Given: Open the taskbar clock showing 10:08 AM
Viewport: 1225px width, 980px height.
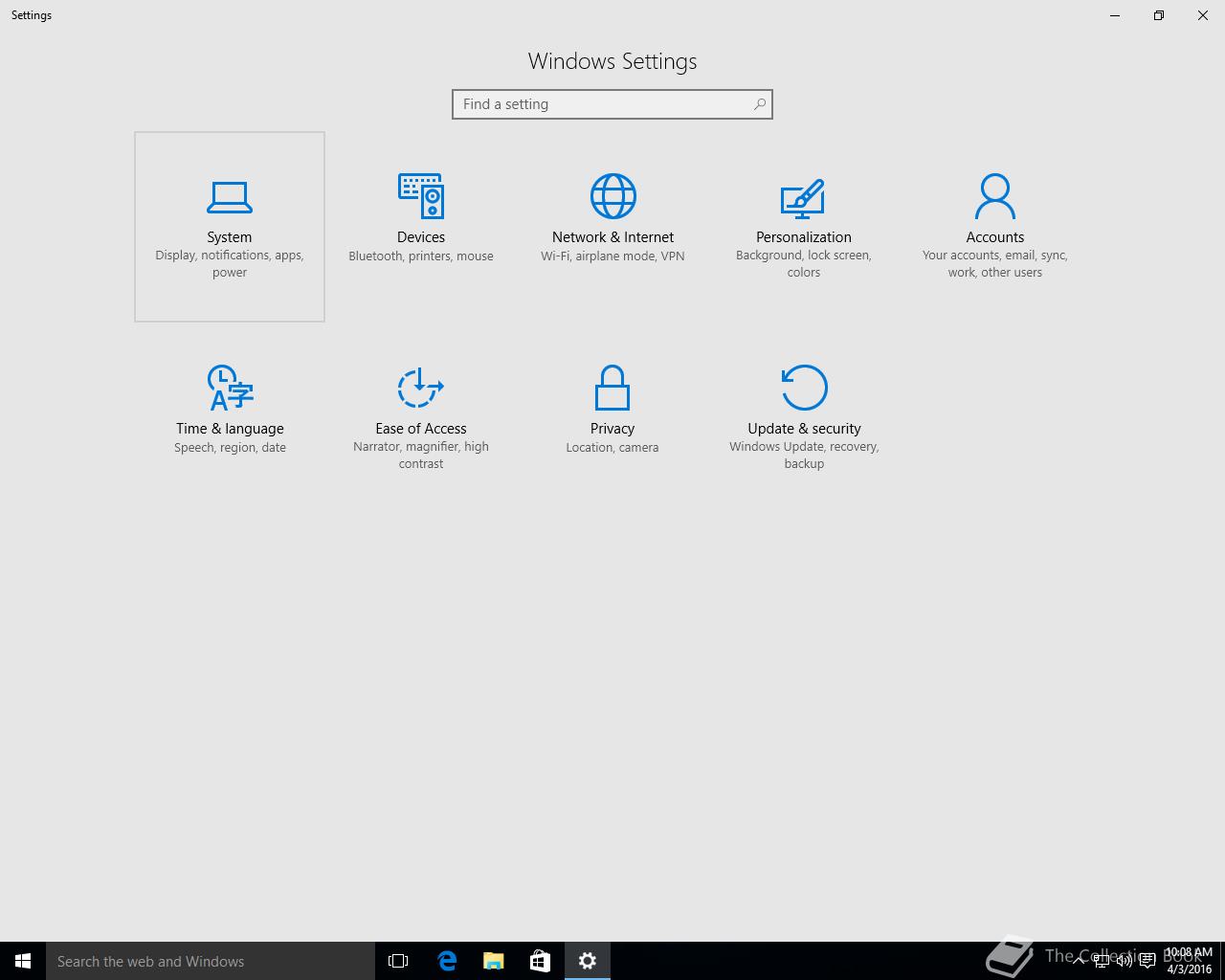Looking at the screenshot, I should pyautogui.click(x=1189, y=961).
